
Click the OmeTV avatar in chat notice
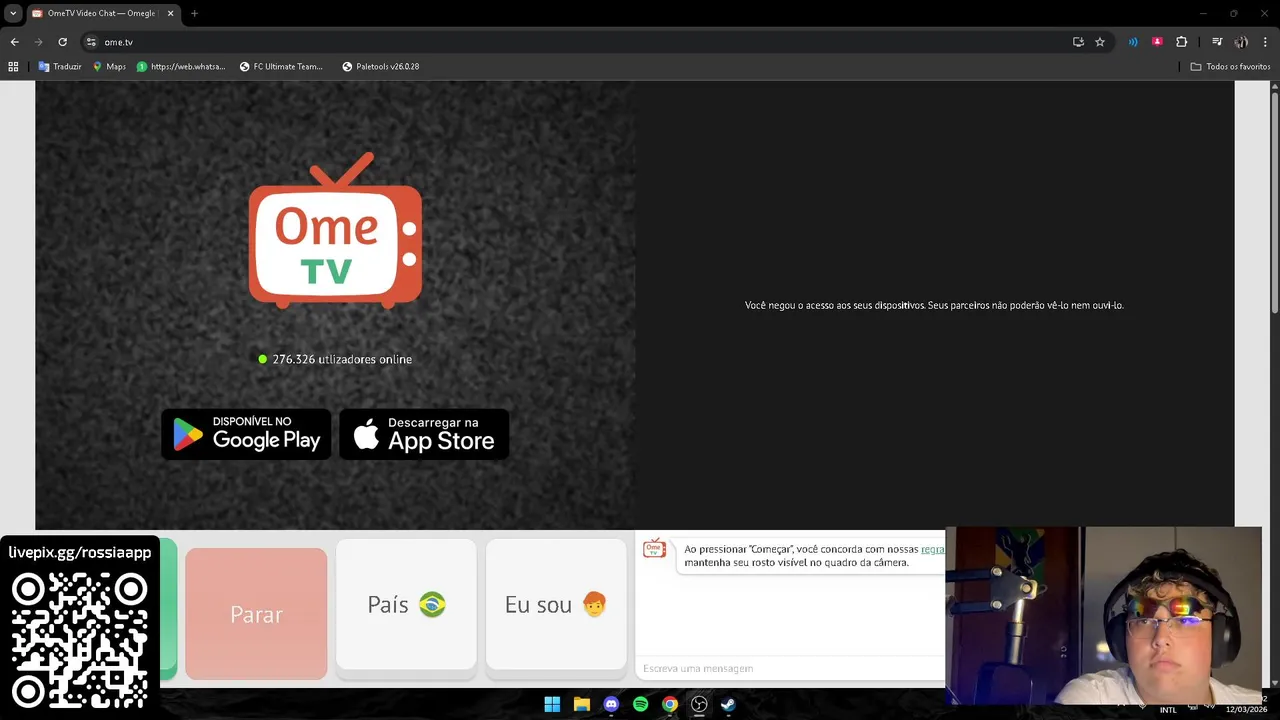pyautogui.click(x=655, y=548)
